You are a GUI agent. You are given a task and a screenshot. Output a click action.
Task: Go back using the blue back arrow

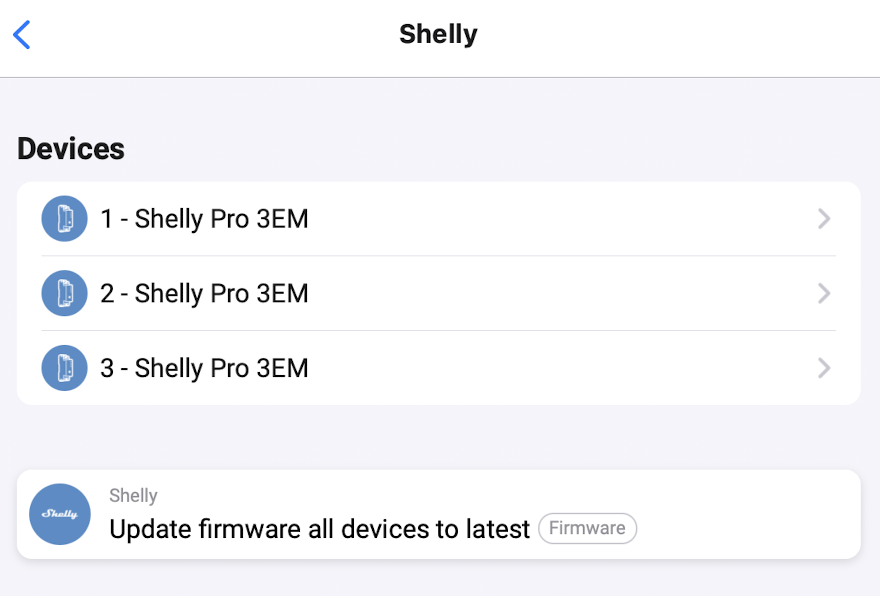(22, 35)
